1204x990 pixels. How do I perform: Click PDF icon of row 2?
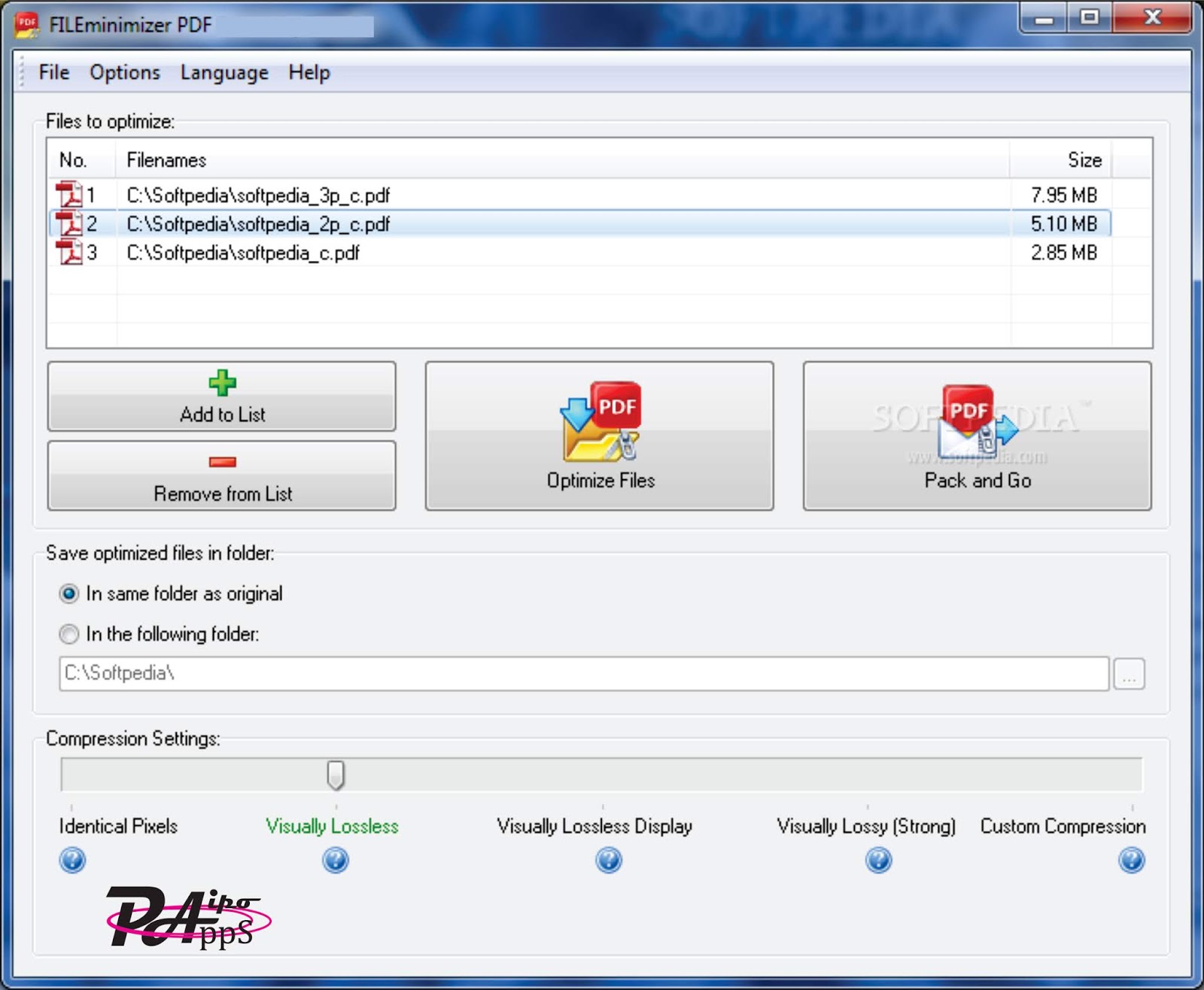[69, 223]
